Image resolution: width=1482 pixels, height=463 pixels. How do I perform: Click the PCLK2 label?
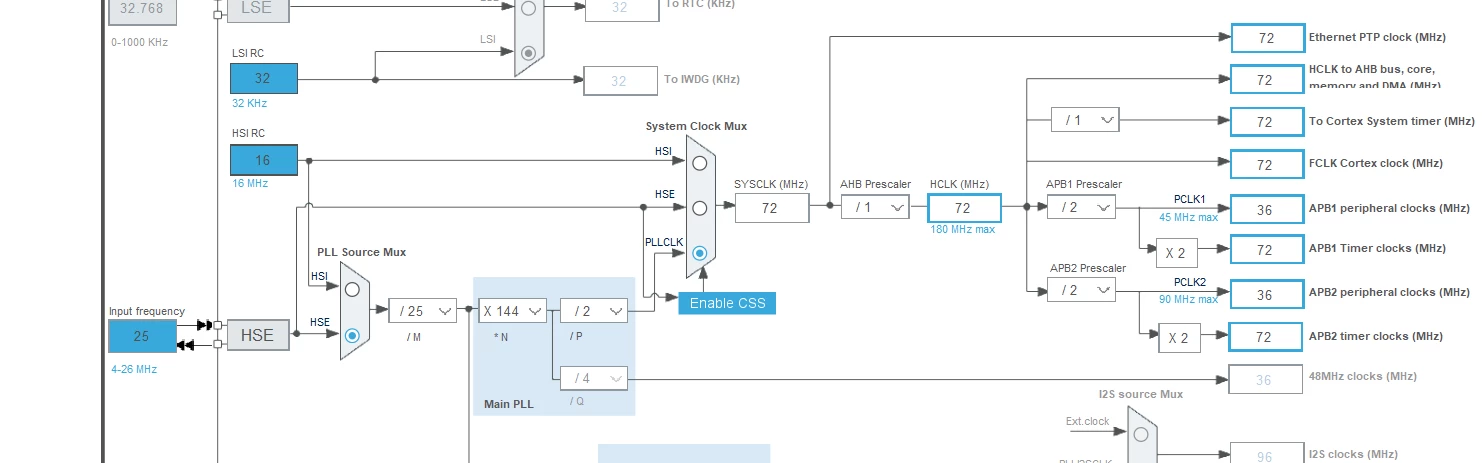pos(1190,282)
